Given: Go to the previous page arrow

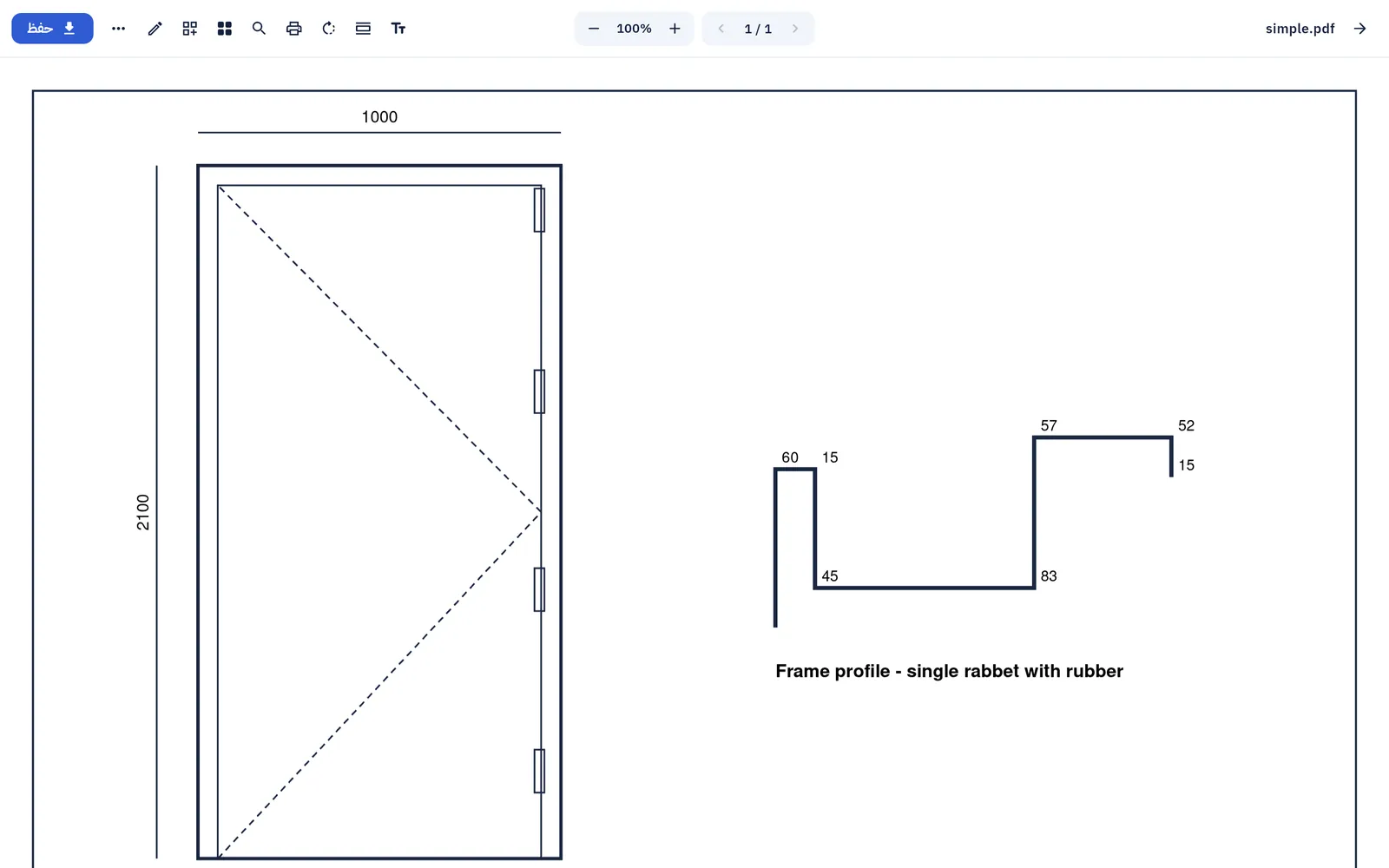Looking at the screenshot, I should pos(721,29).
